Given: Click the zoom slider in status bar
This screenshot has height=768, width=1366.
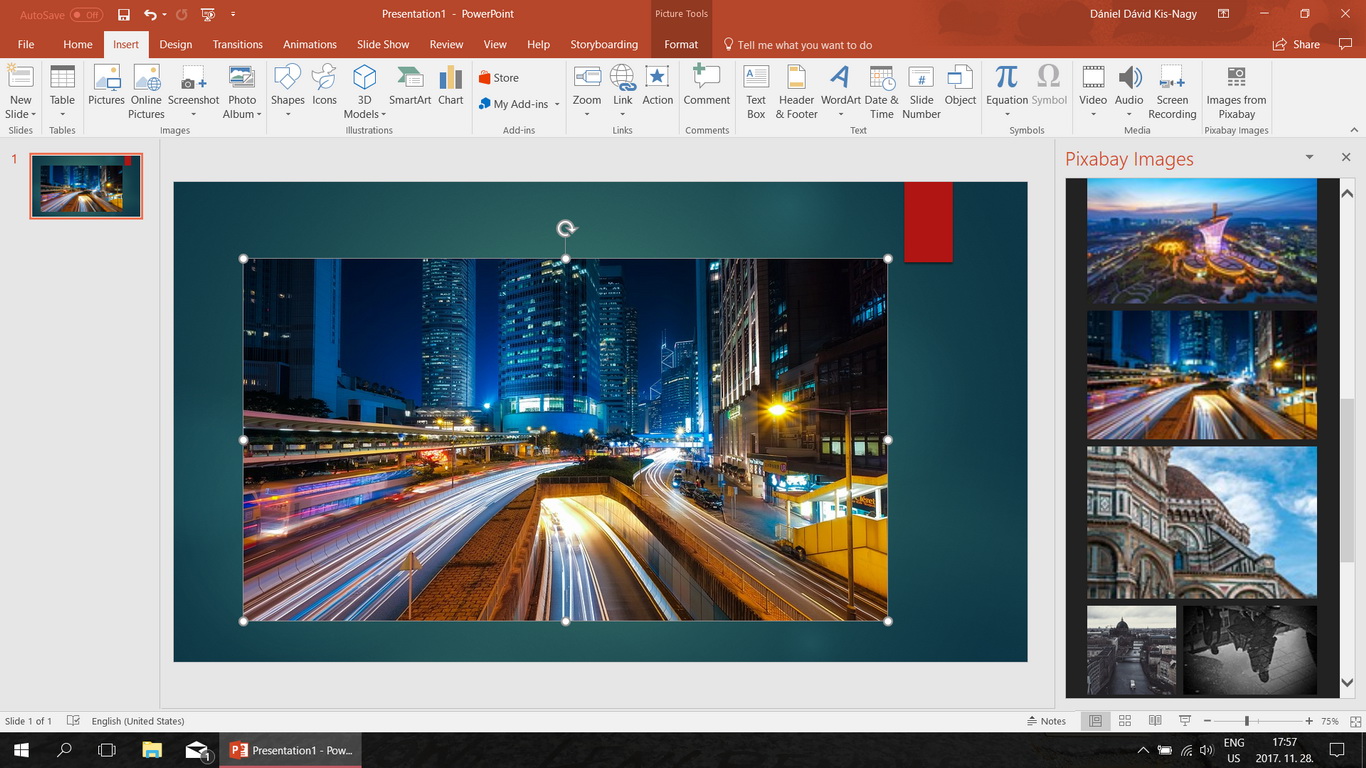Looking at the screenshot, I should (1247, 721).
